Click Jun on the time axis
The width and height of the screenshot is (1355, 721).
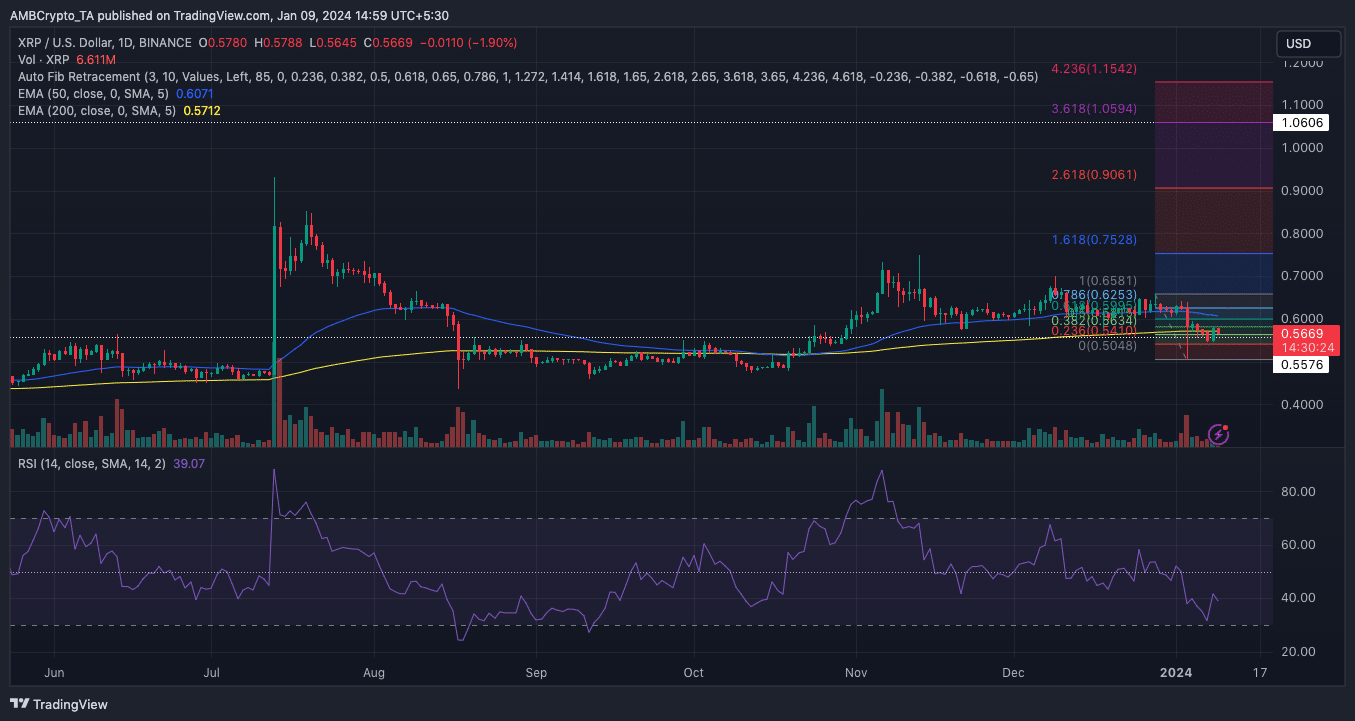point(54,673)
